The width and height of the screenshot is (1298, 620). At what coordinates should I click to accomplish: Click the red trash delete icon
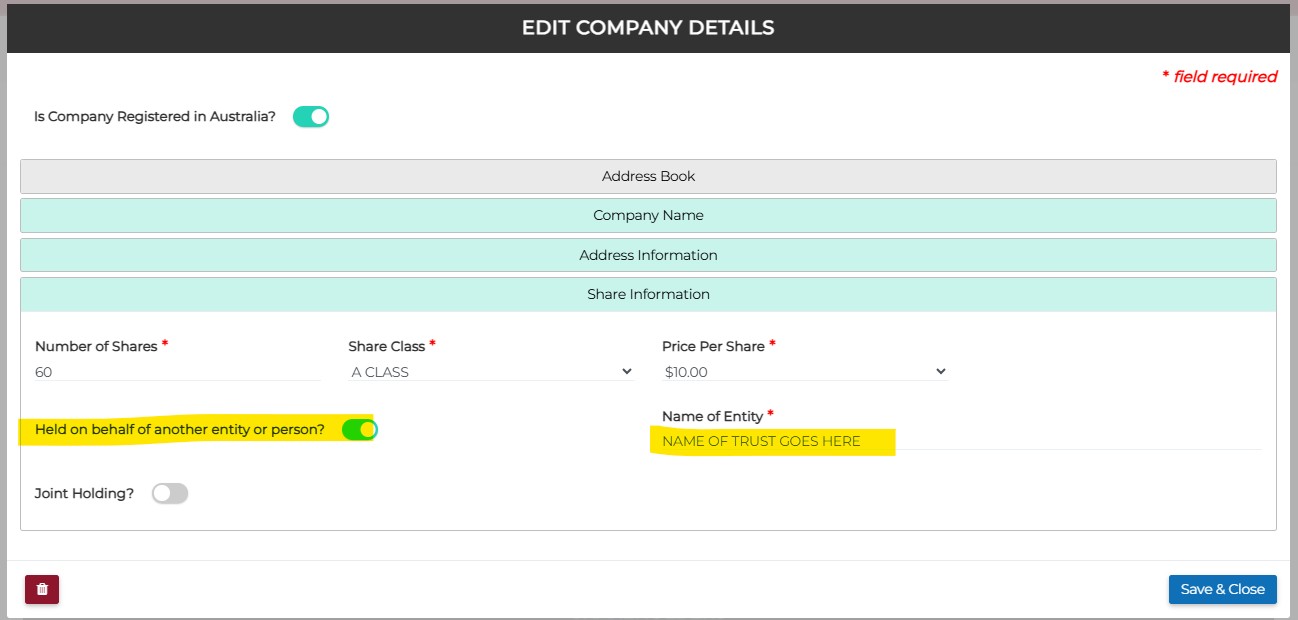(x=42, y=590)
